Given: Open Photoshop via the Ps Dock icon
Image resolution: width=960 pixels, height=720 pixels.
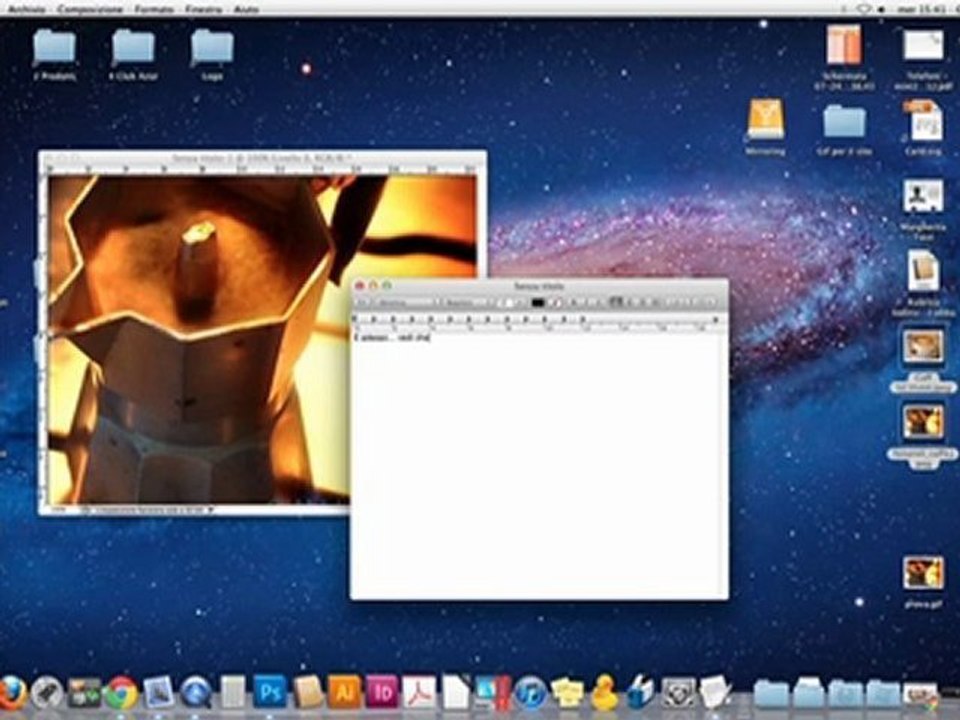Looking at the screenshot, I should [x=270, y=692].
